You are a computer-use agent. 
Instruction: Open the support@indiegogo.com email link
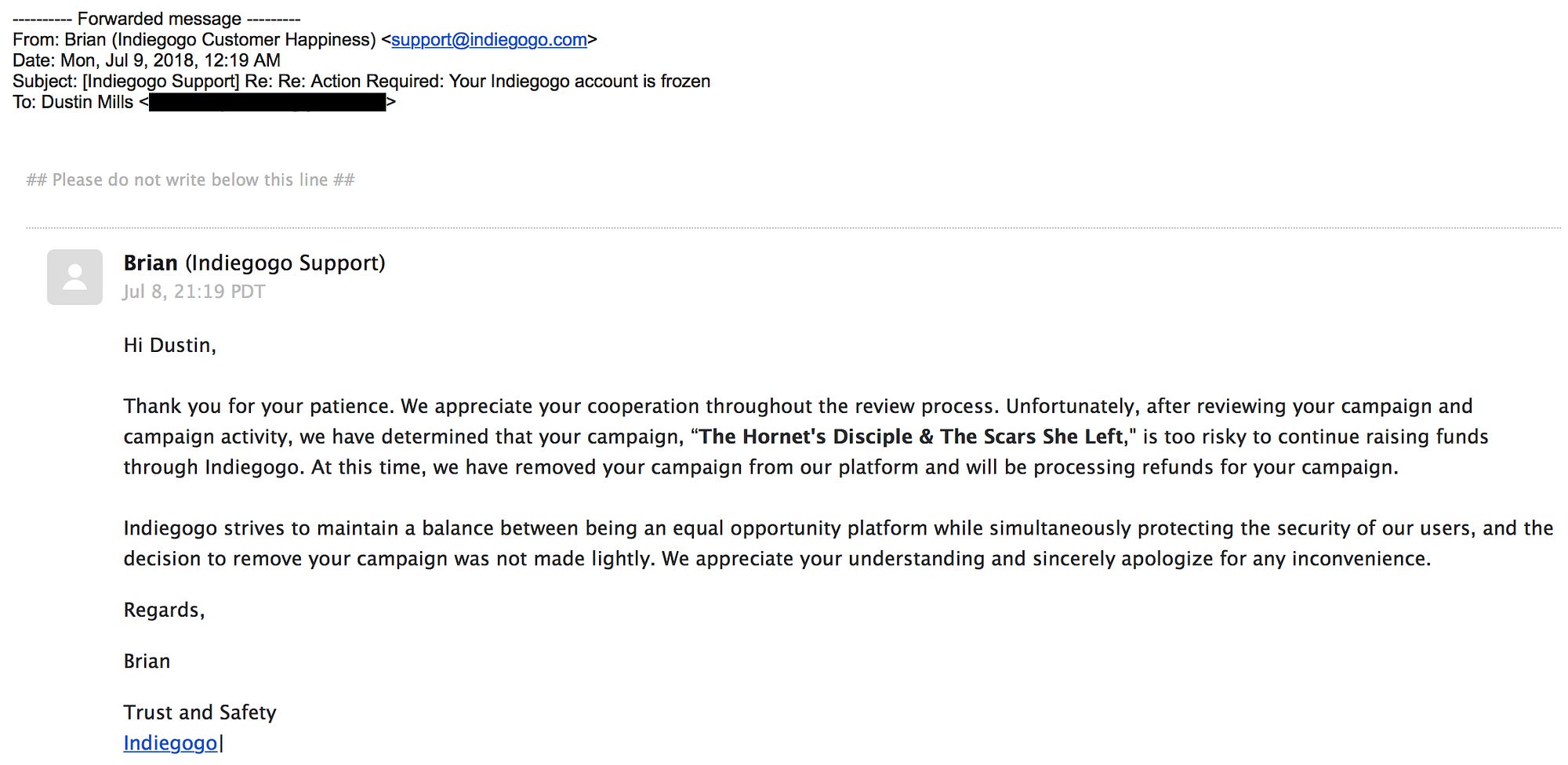tap(488, 40)
